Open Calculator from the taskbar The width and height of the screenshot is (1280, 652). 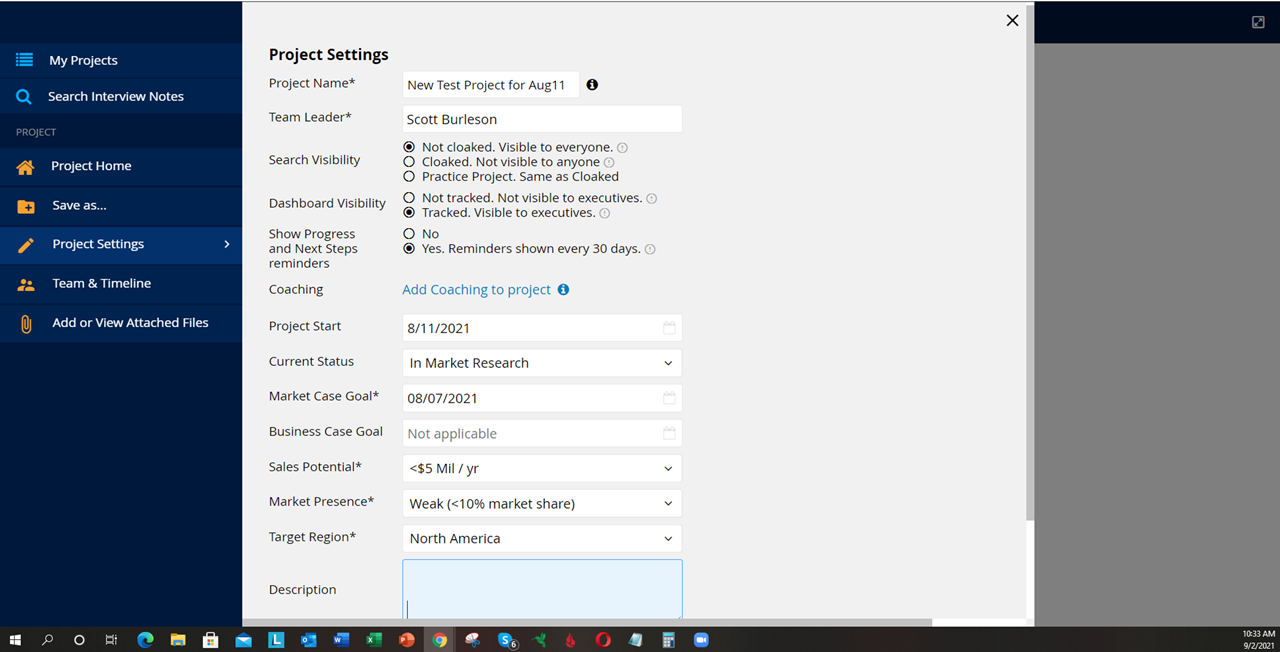coord(668,640)
